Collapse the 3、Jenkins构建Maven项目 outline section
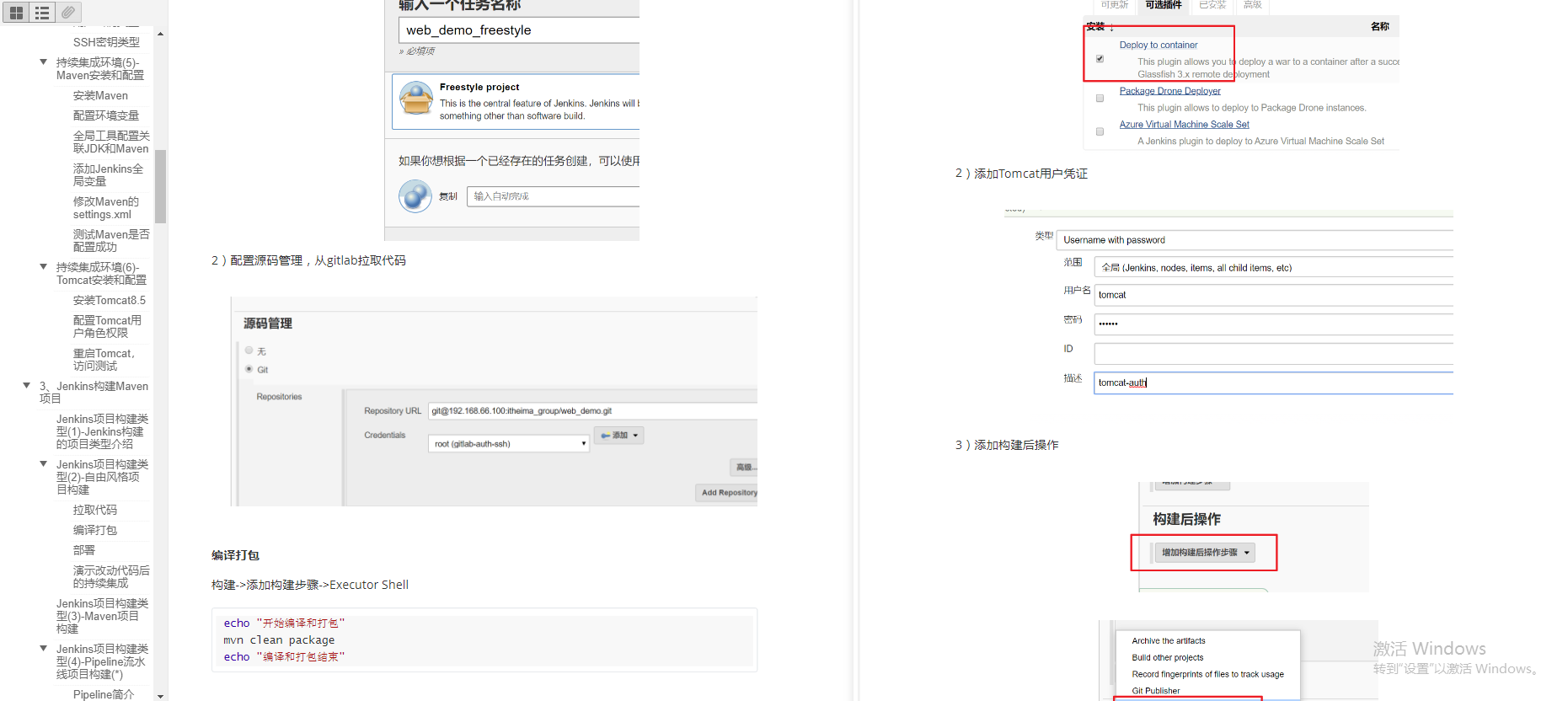 coord(27,385)
